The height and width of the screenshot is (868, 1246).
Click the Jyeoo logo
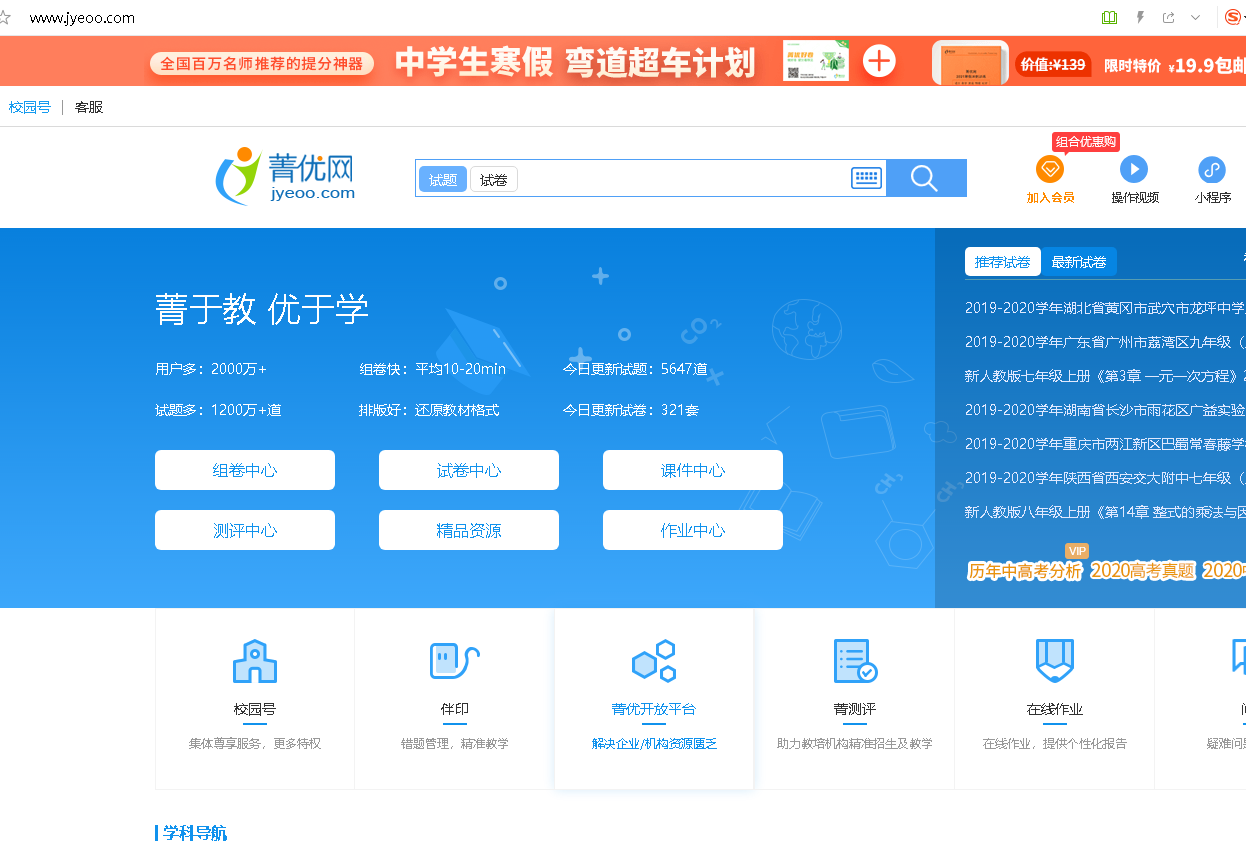[x=285, y=176]
